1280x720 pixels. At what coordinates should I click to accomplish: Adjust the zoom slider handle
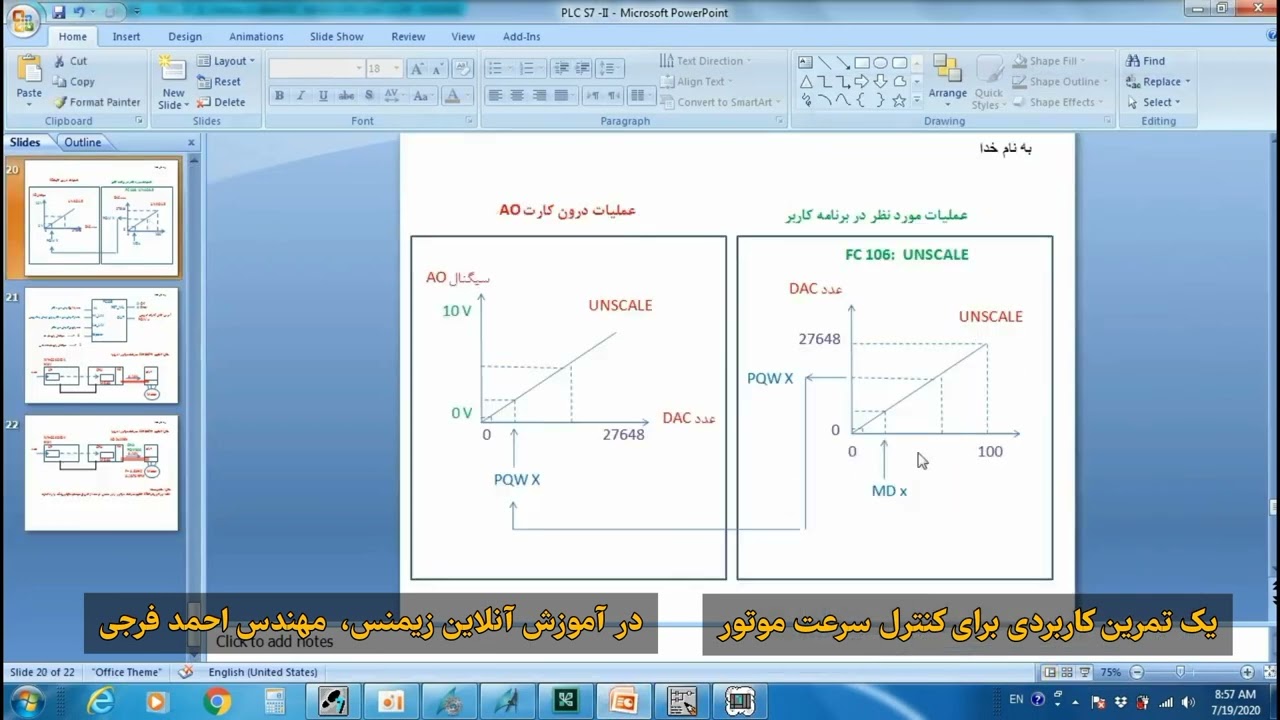point(1181,672)
